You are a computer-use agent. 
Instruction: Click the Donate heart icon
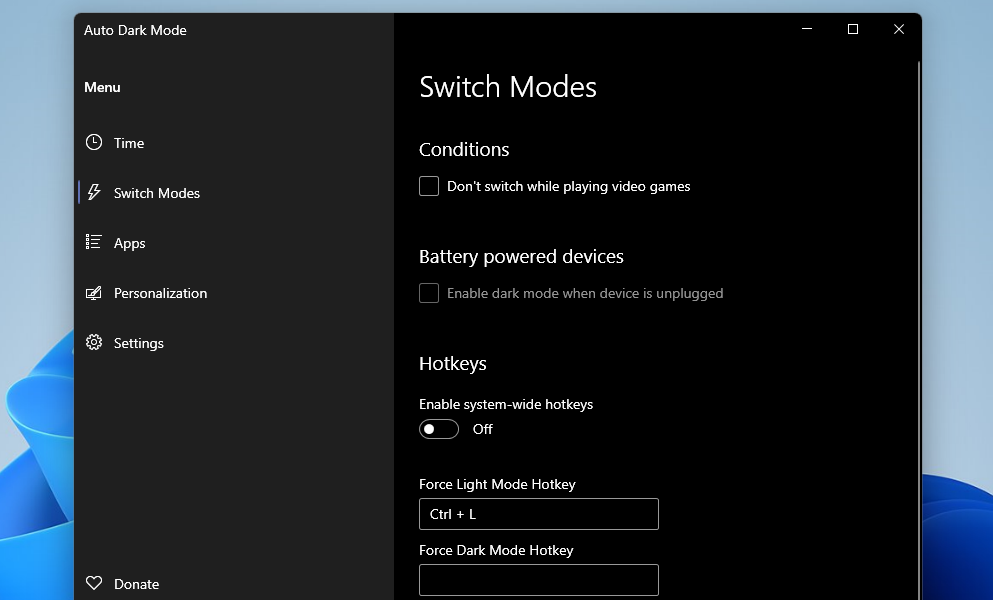pyautogui.click(x=93, y=583)
